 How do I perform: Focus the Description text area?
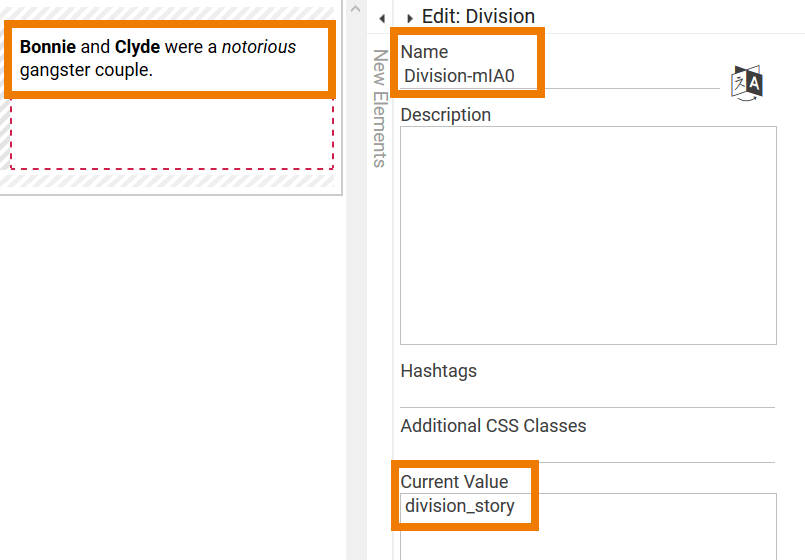[x=588, y=235]
